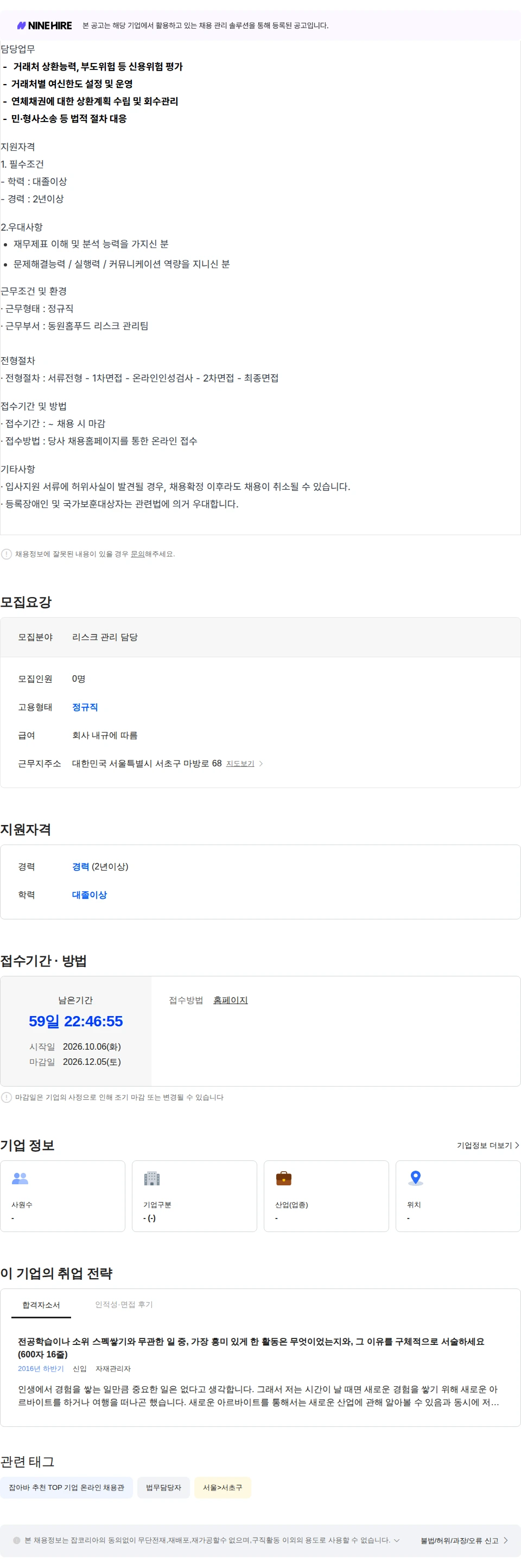The width and height of the screenshot is (521, 1568).
Task: Click the chevron next to 지도보기
Action: 261,763
